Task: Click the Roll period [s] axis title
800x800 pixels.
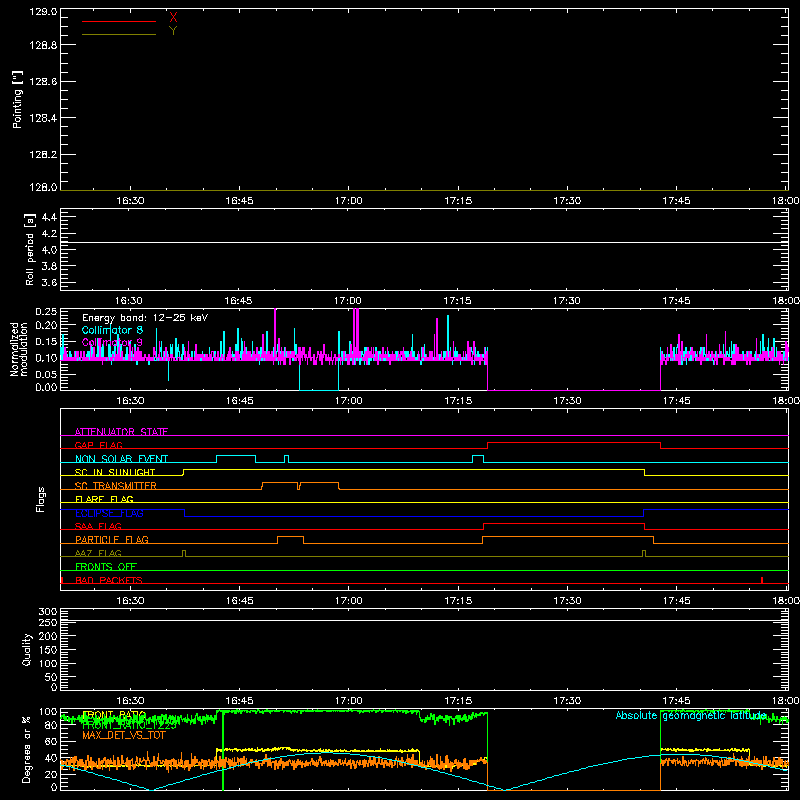Action: tap(29, 249)
